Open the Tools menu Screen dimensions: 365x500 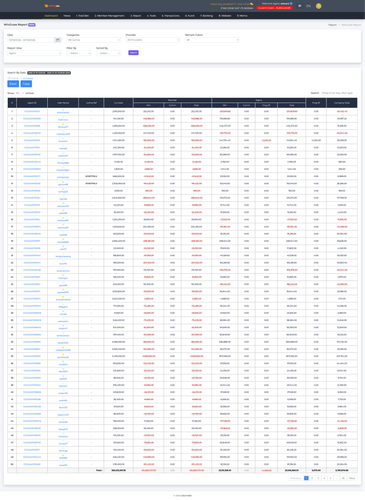(151, 16)
